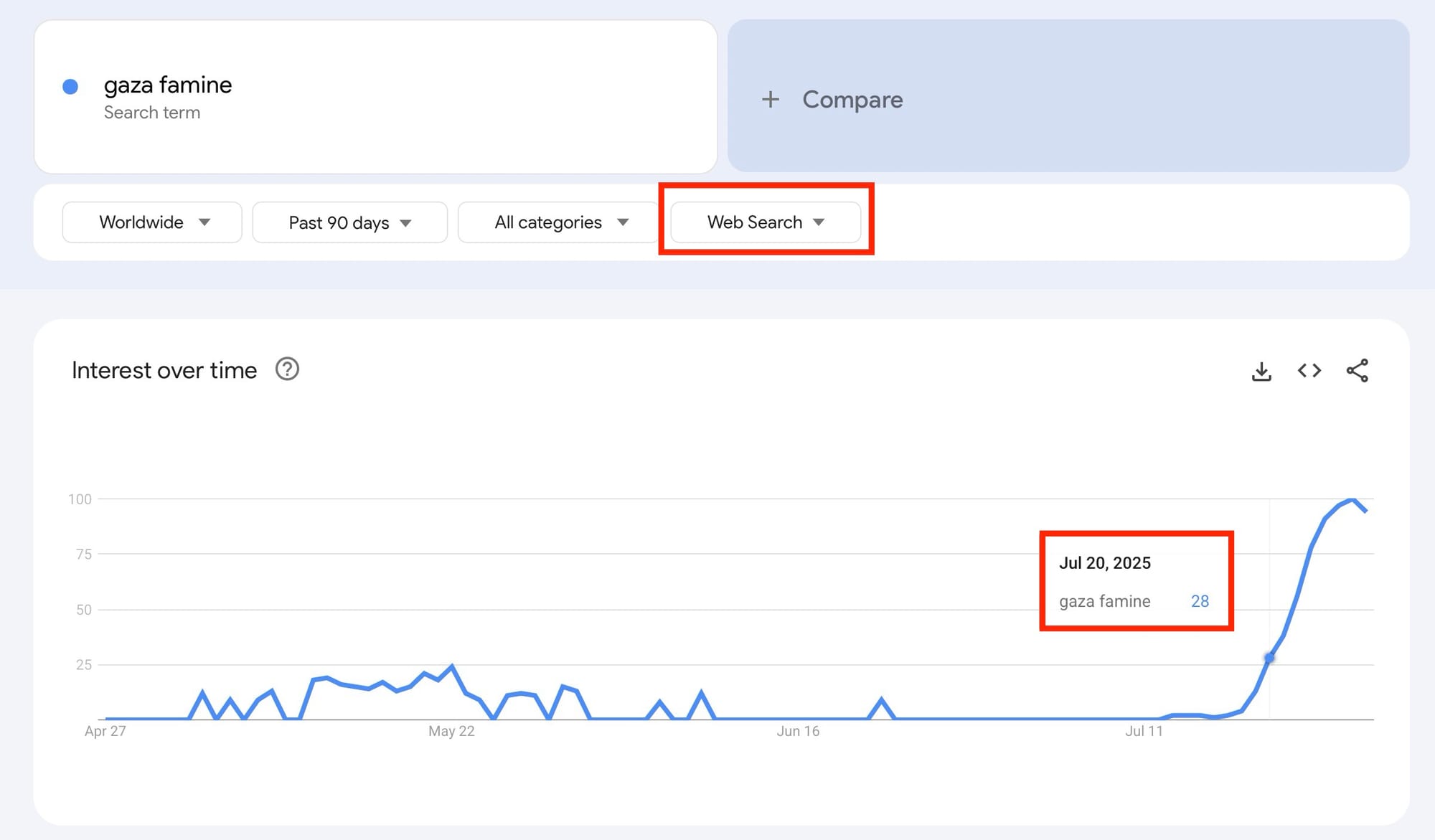
Task: Click the Interest over time heading
Action: click(164, 370)
